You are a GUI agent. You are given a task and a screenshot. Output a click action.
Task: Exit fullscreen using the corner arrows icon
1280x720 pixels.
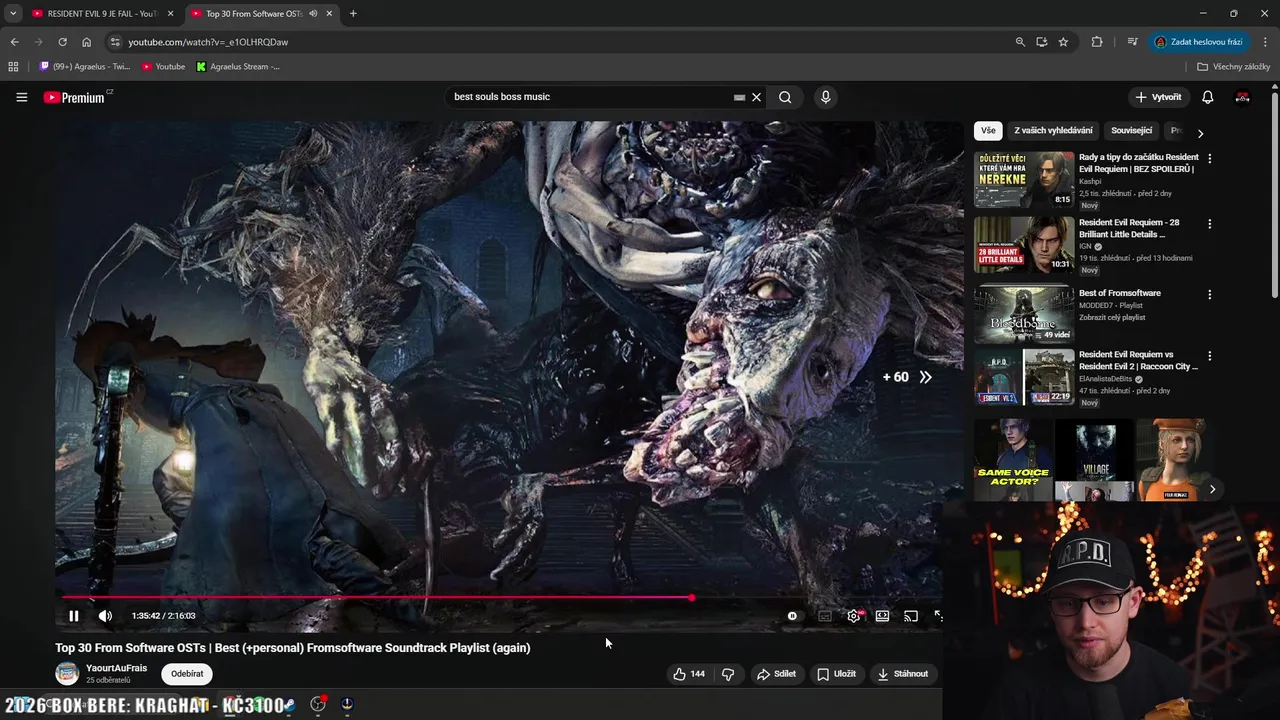click(x=938, y=616)
